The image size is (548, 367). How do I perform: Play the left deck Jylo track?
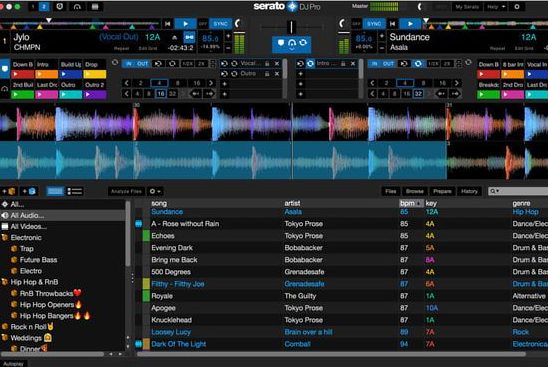pyautogui.click(x=185, y=24)
